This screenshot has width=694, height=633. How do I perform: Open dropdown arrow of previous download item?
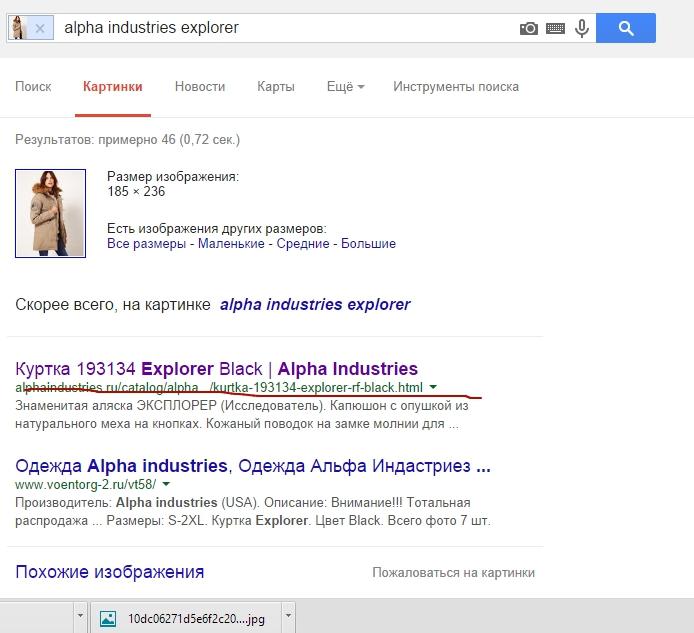pos(81,616)
